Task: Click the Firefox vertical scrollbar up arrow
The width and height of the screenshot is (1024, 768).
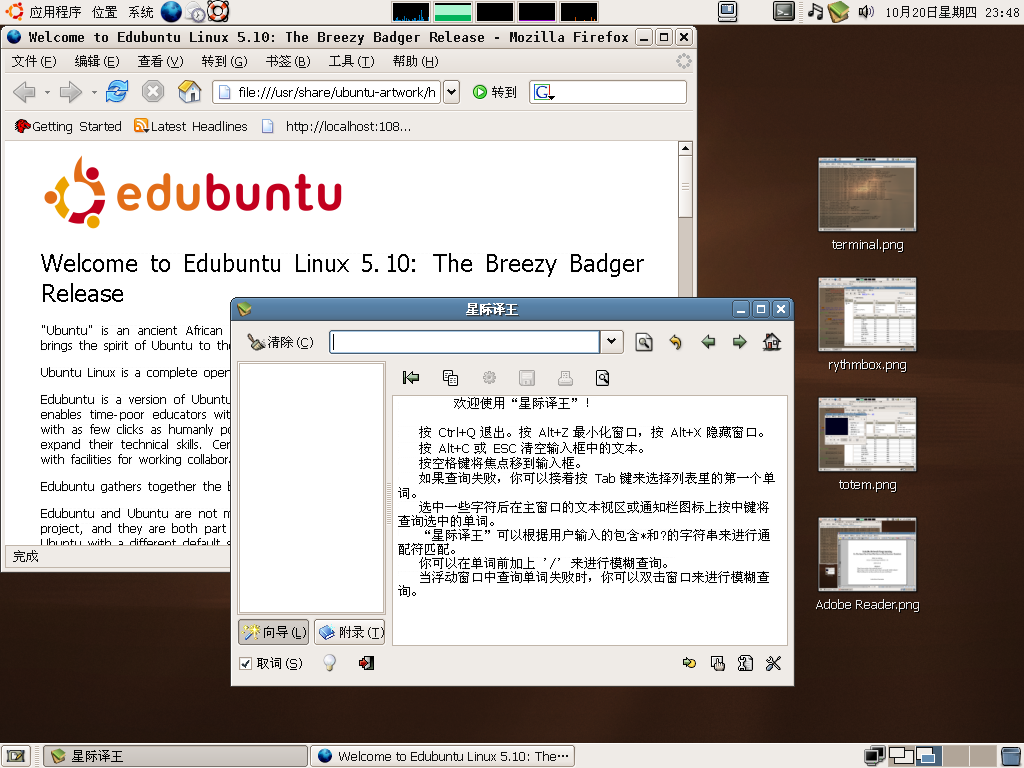Action: click(x=685, y=148)
